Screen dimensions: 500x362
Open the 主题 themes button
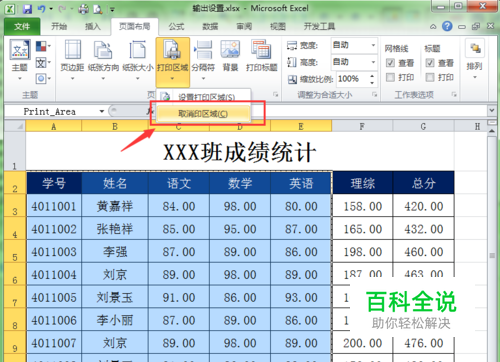point(20,60)
